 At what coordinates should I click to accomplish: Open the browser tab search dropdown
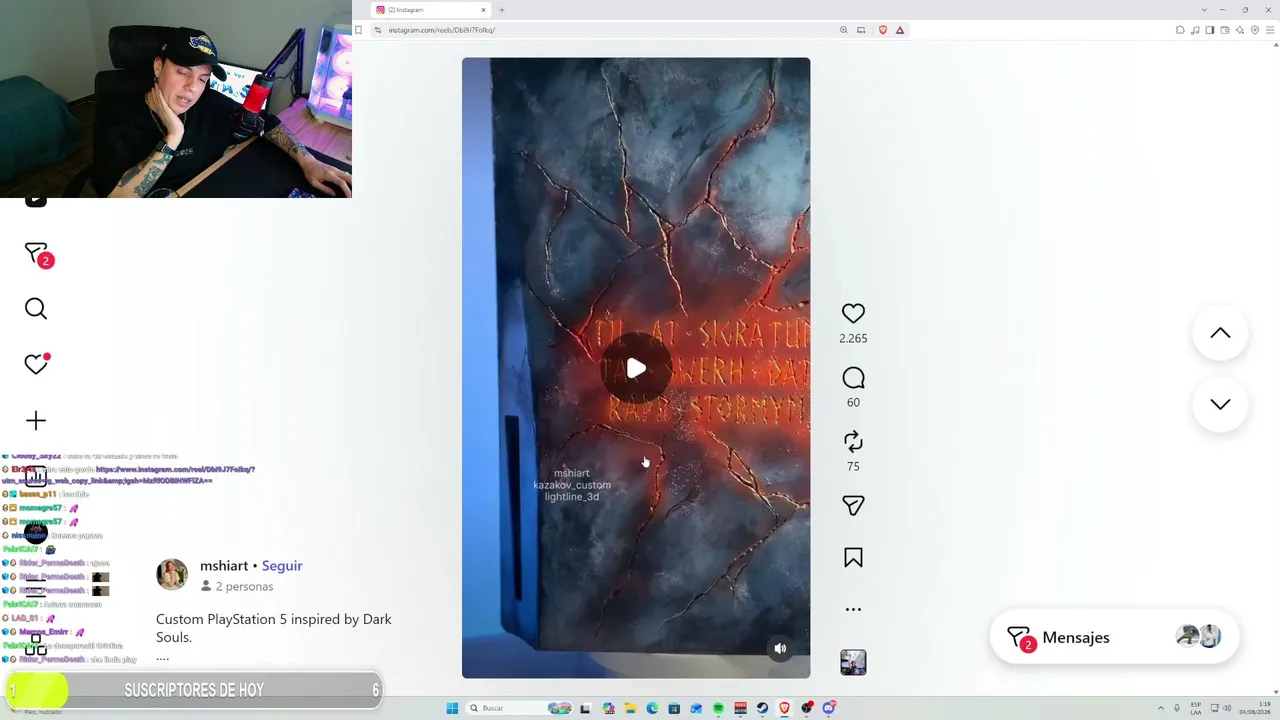point(1204,10)
